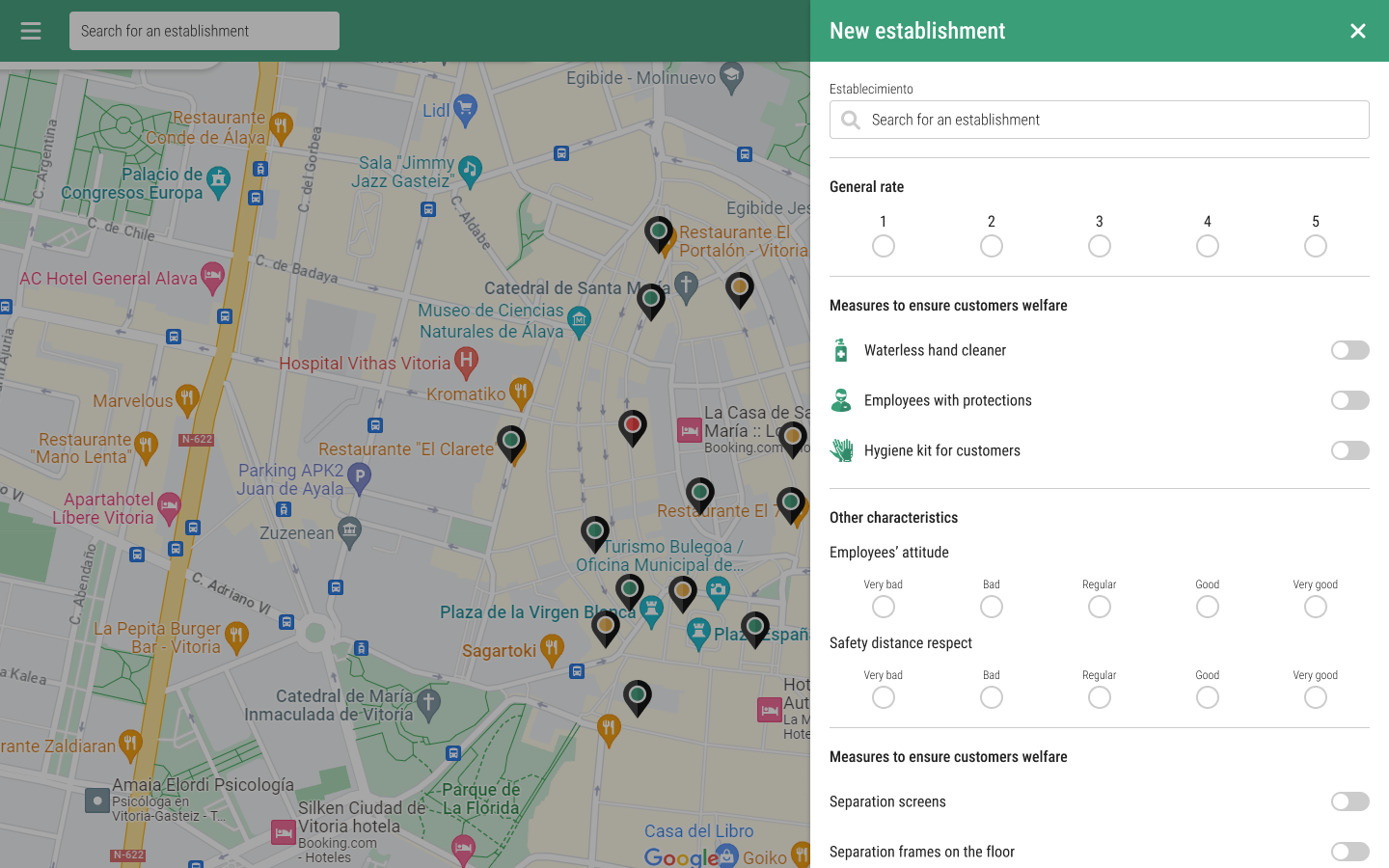Click the AC Hotel General Alava bed icon
Viewport: 1389px width, 868px height.
click(212, 278)
